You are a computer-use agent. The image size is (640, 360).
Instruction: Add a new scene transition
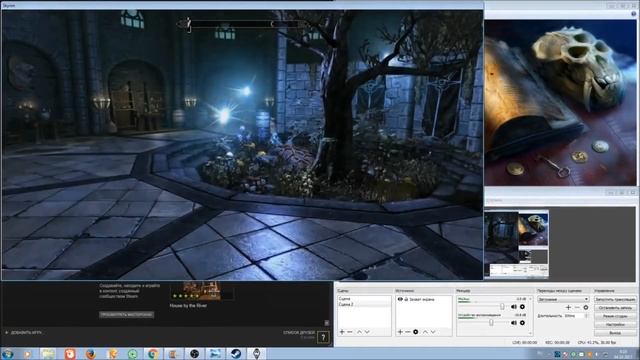pyautogui.click(x=568, y=307)
